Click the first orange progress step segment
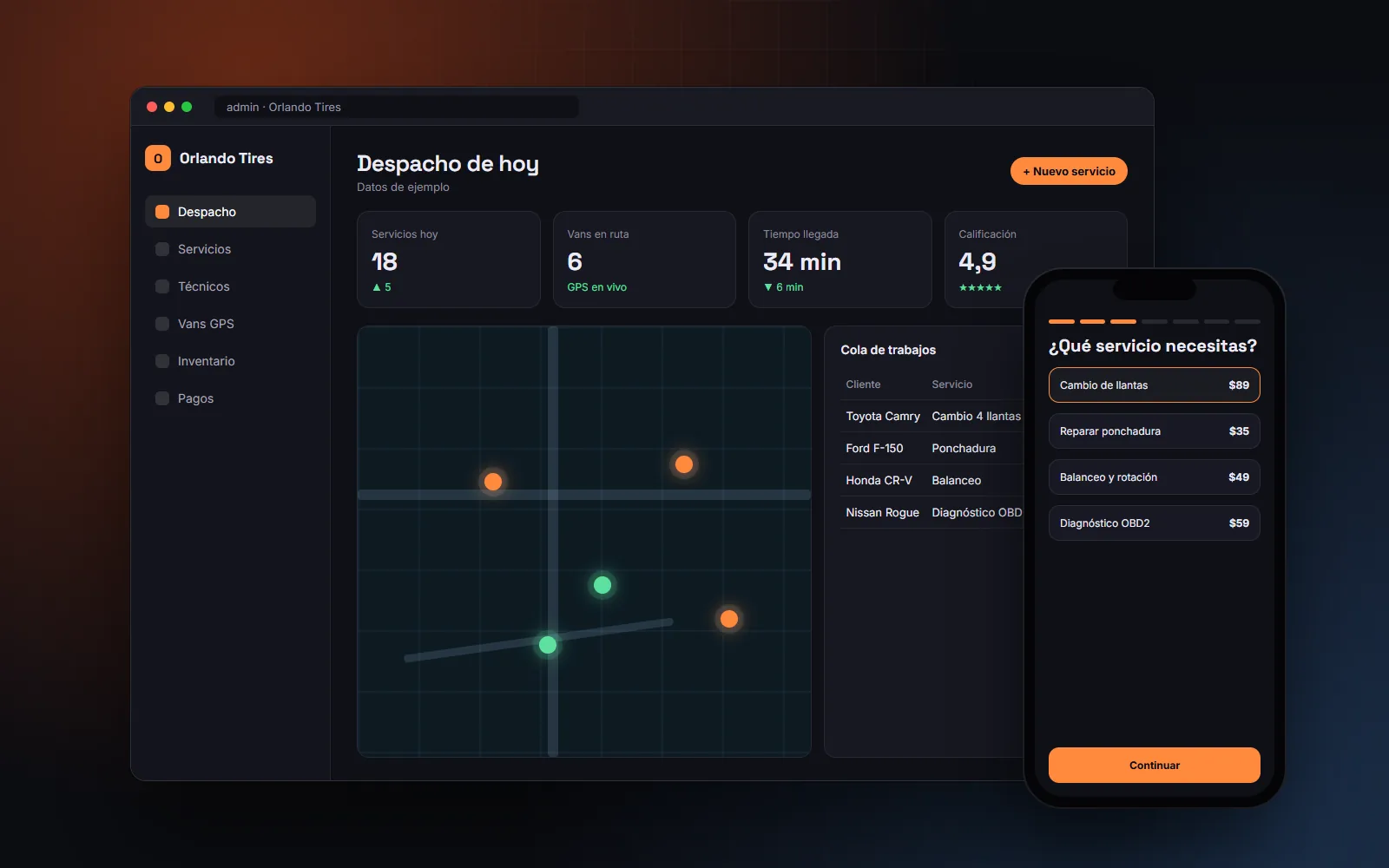The image size is (1389, 868). click(1062, 322)
